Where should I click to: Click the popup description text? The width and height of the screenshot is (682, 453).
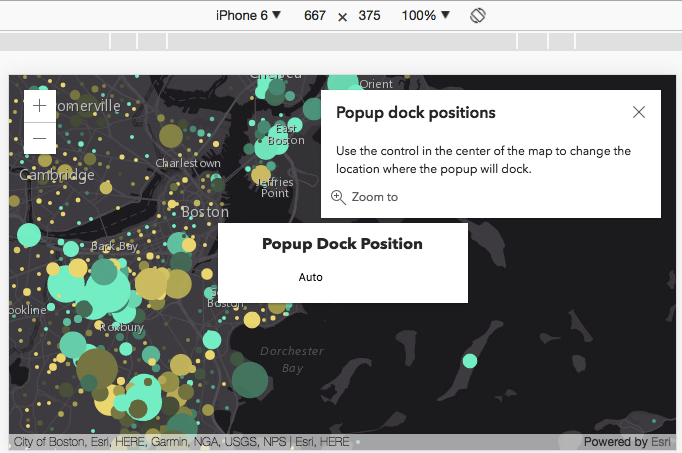[x=483, y=160]
